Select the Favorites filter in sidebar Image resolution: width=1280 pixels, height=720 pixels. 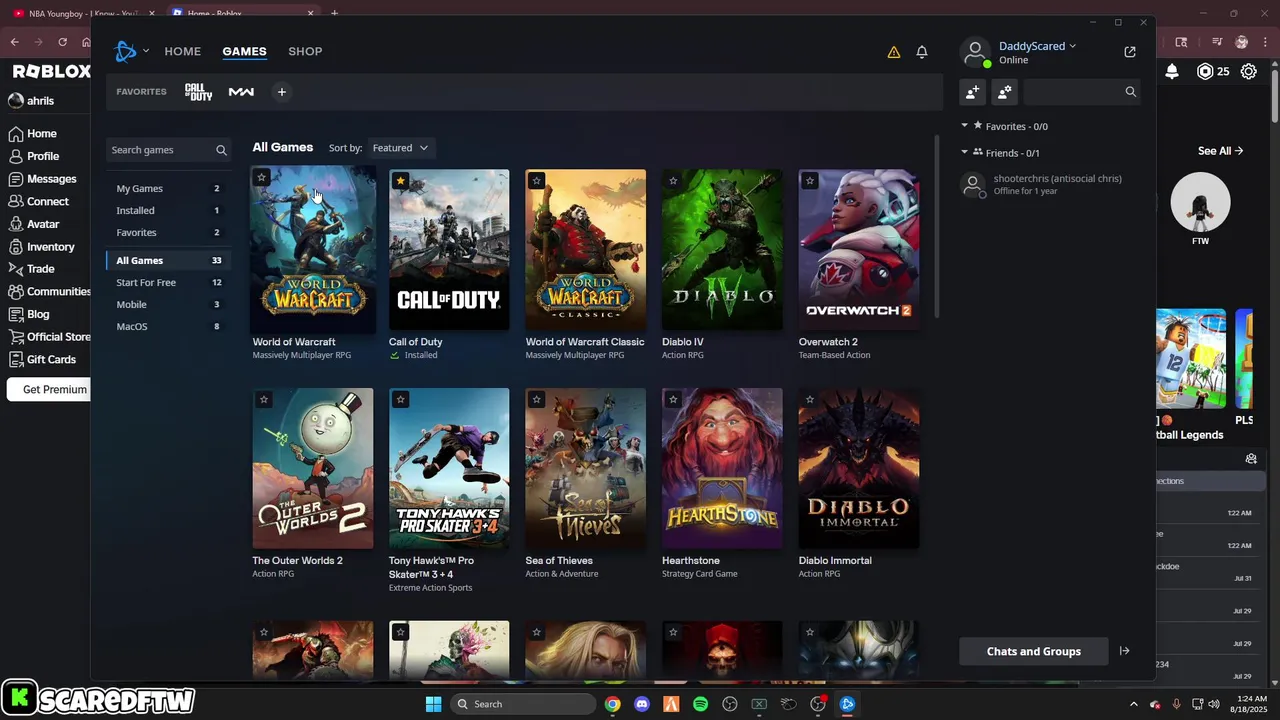(168, 232)
